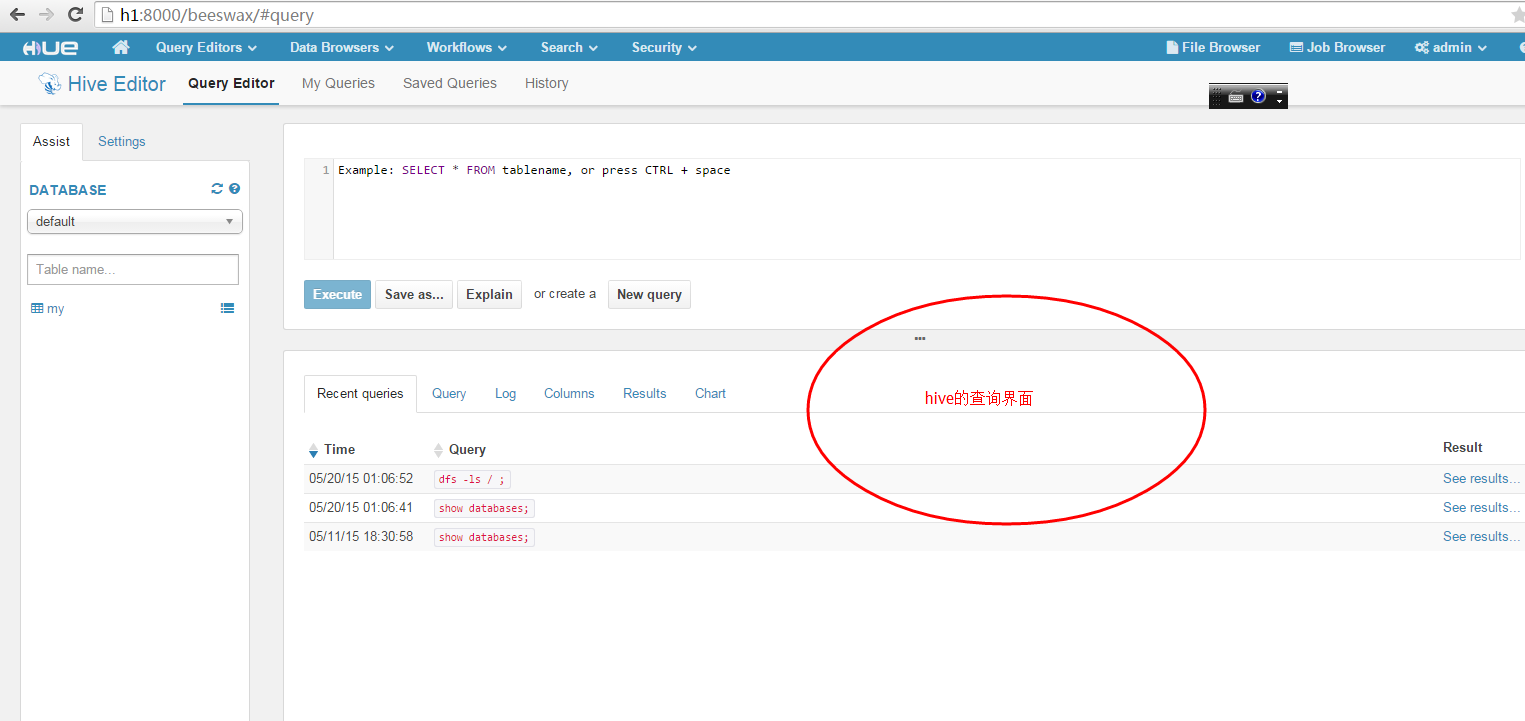Click the list icon beside my table
The width and height of the screenshot is (1525, 721).
coord(227,309)
